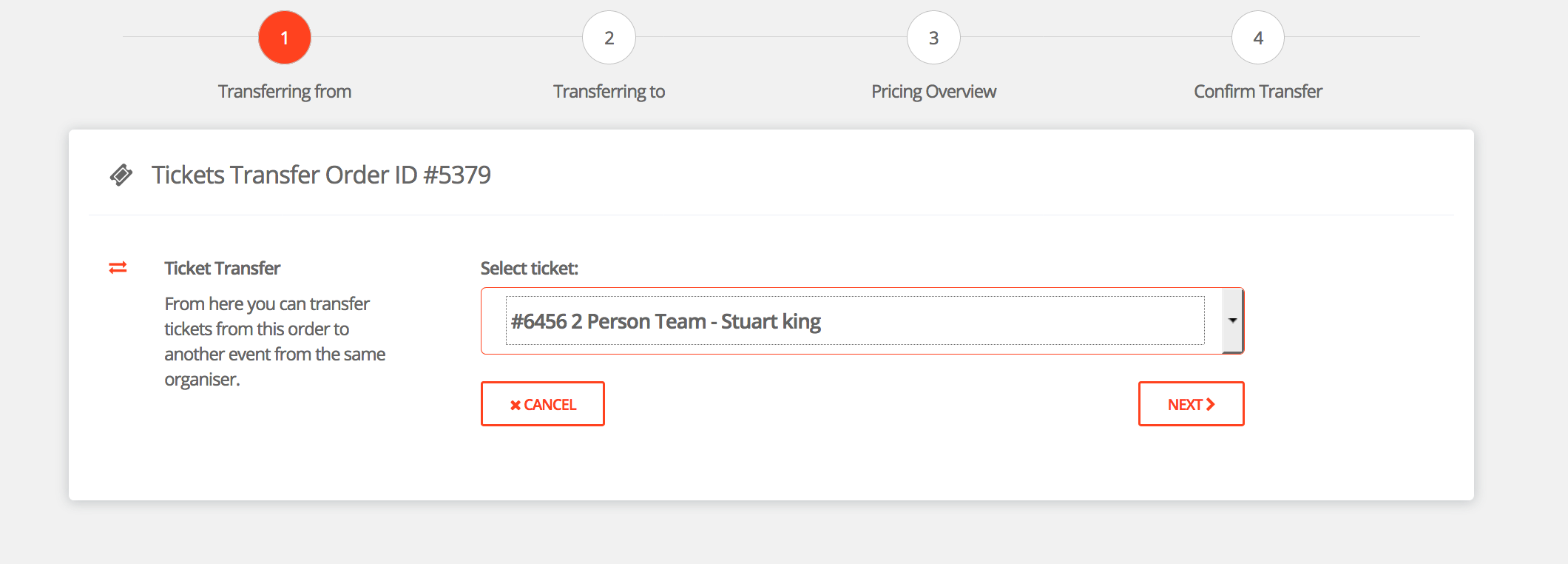The width and height of the screenshot is (1568, 564).
Task: Click the X icon in Cancel
Action: pos(515,405)
